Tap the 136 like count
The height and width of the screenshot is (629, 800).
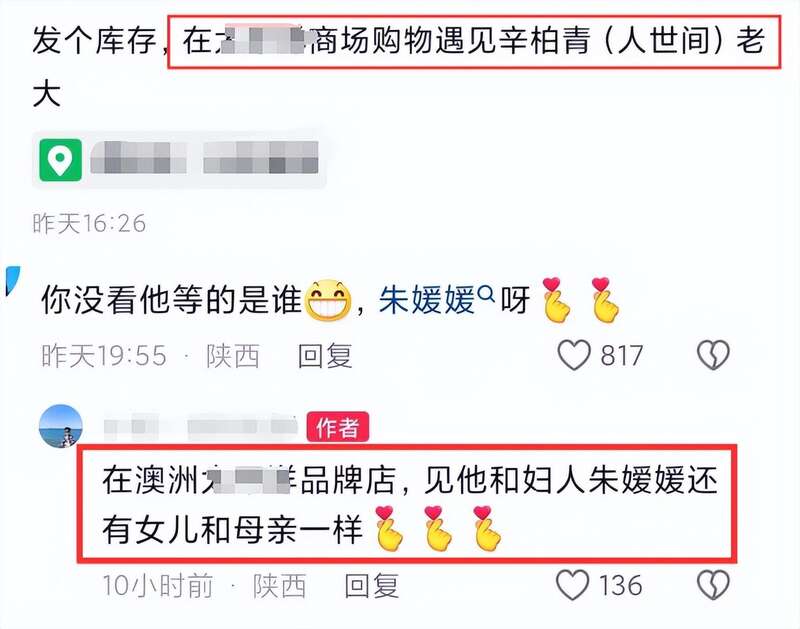point(620,585)
